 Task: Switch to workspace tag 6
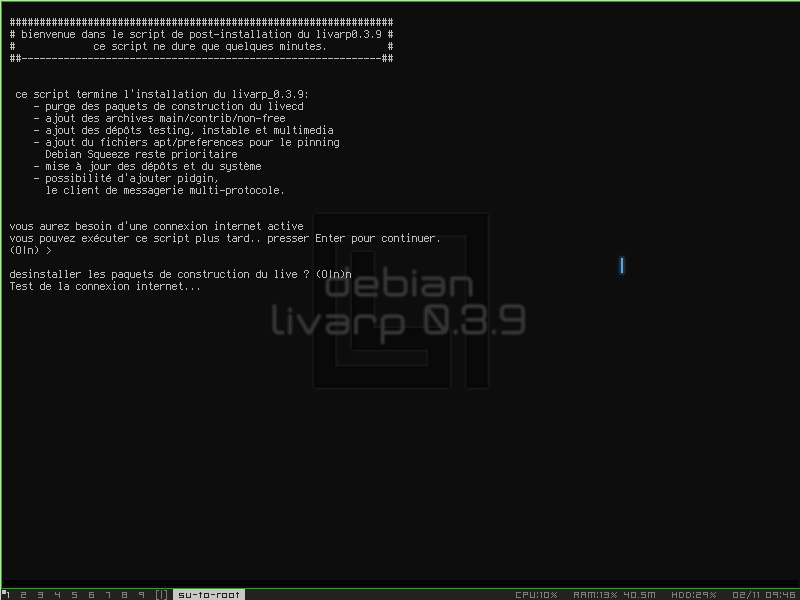pyautogui.click(x=91, y=595)
